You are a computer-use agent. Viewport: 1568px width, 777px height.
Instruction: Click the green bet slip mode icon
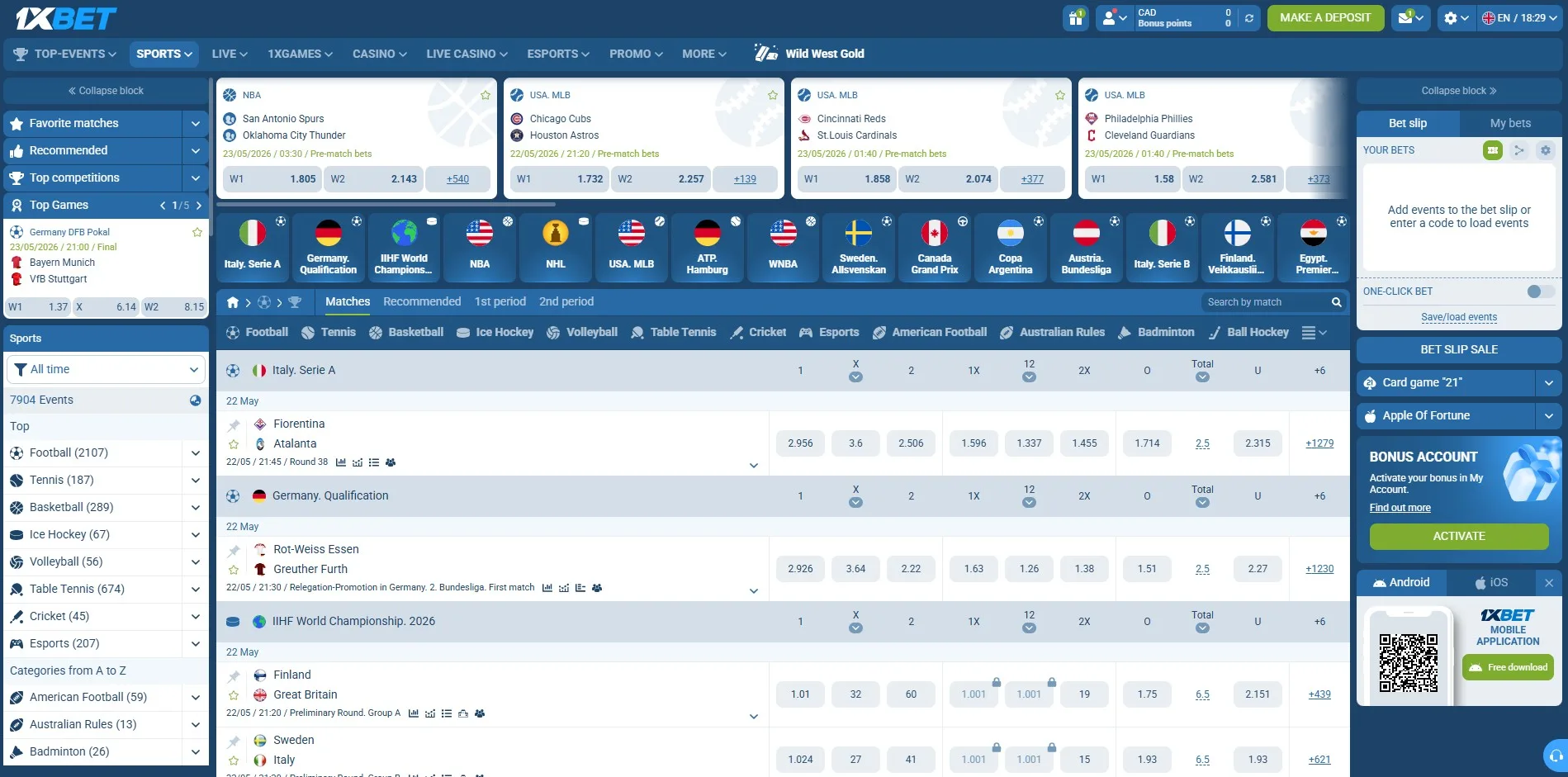1492,150
